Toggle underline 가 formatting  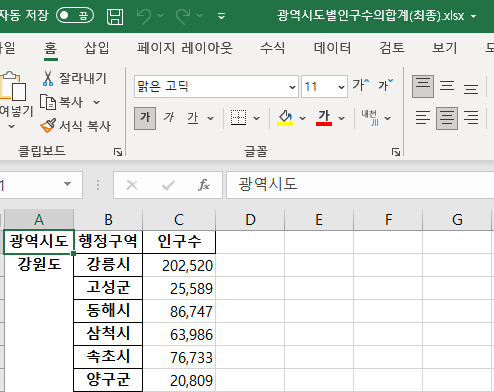[x=193, y=118]
